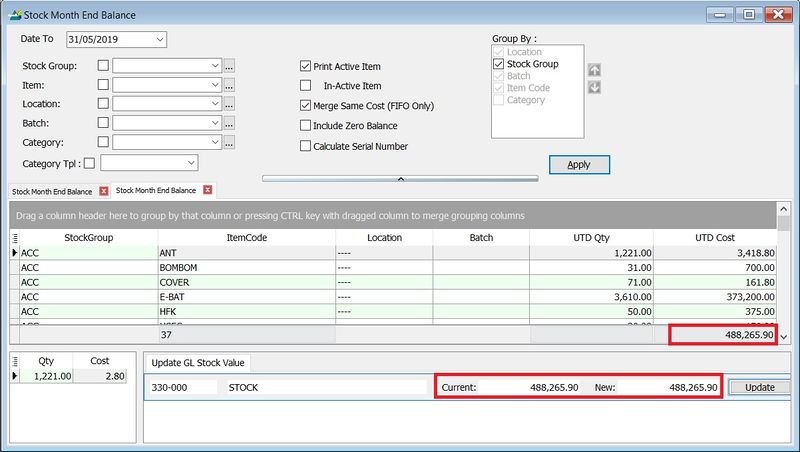Select the first Stock Month End Balance tab
The width and height of the screenshot is (800, 452).
click(x=52, y=191)
